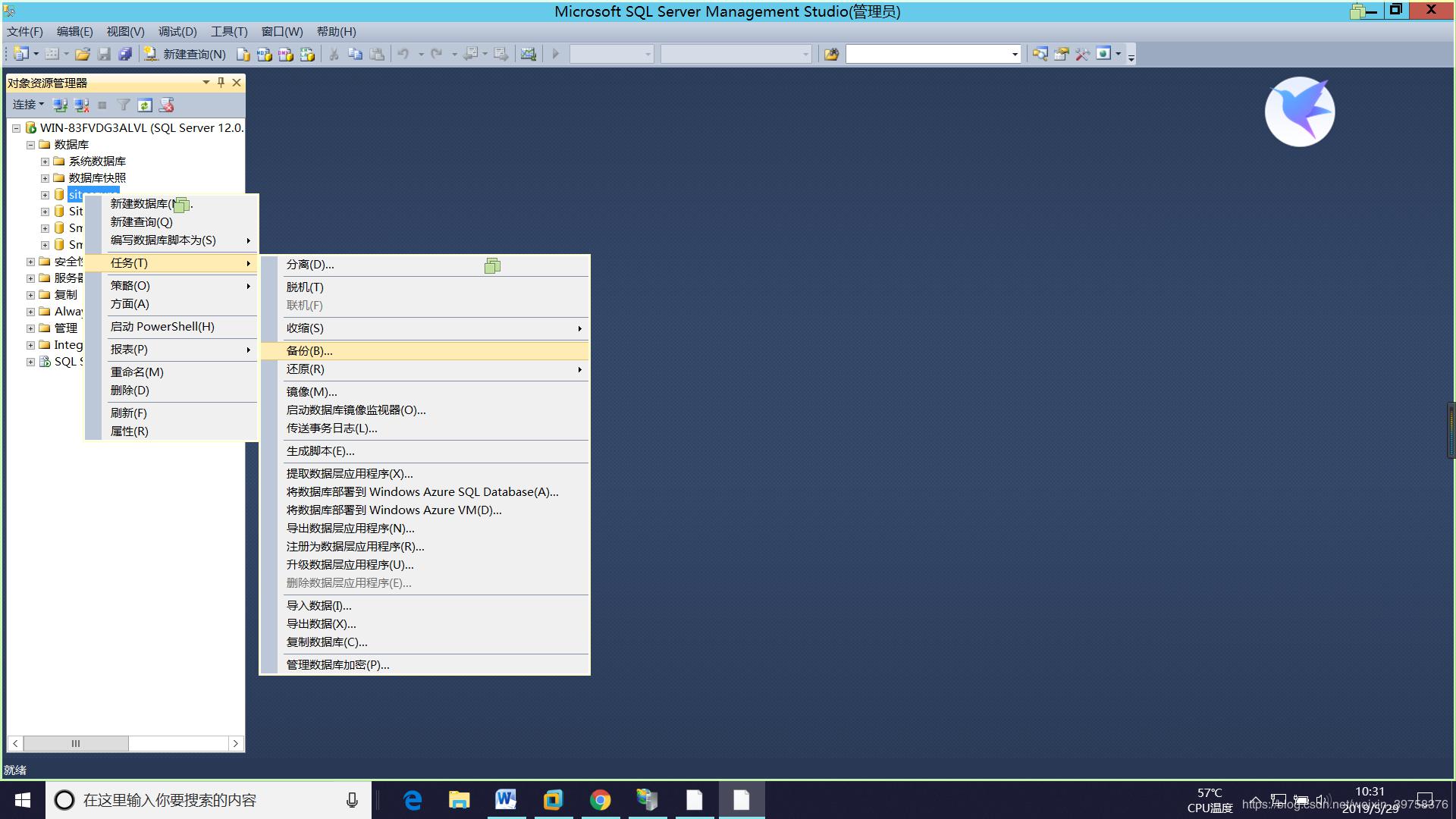Click the refresh icon in Object Explorer toolbar

click(145, 105)
